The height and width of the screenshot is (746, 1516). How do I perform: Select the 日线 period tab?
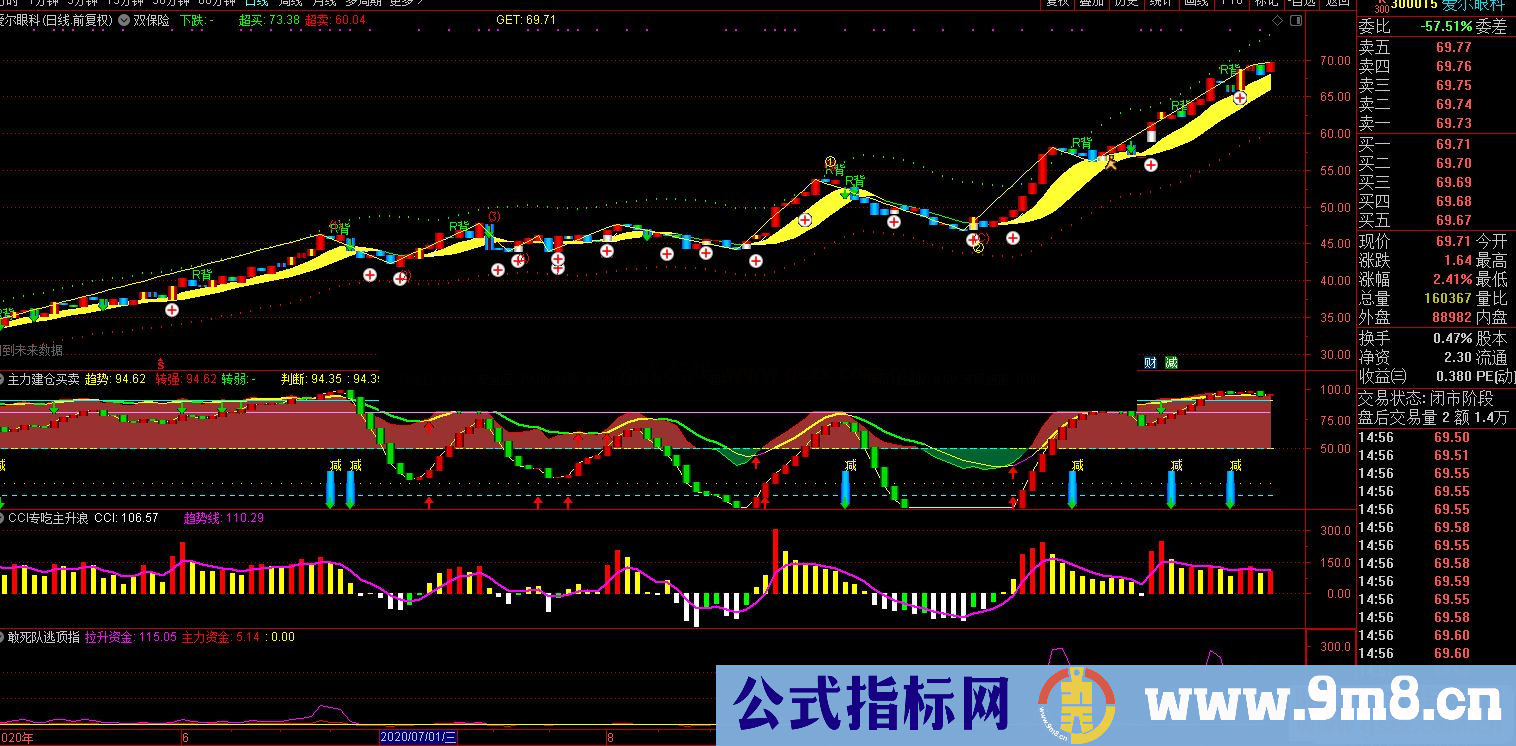258,3
